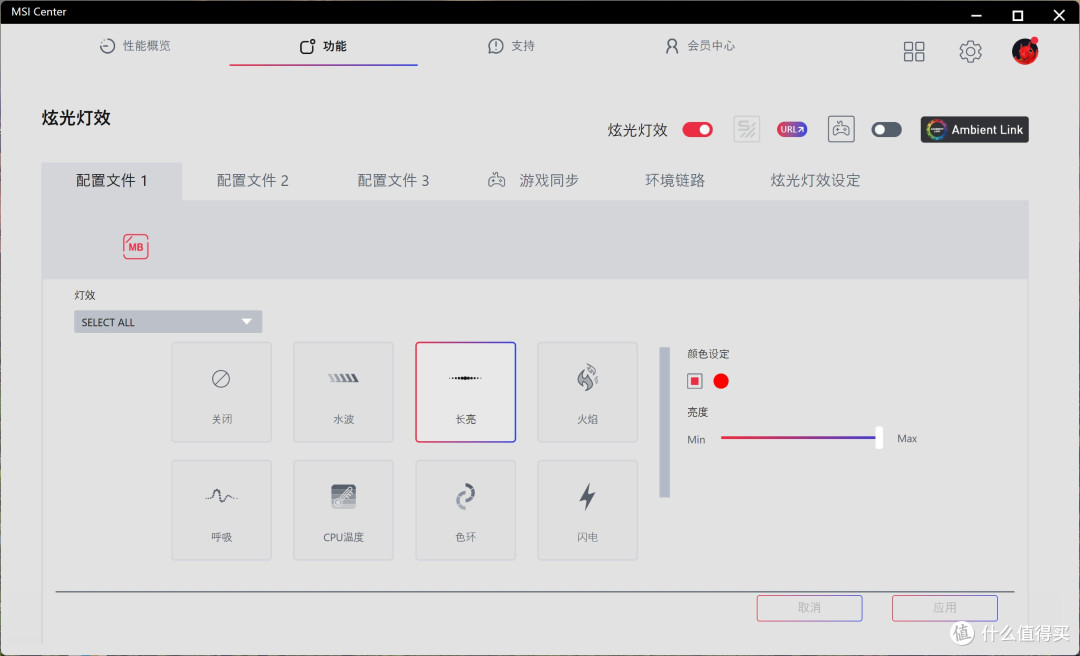
Task: Turn off the 炫光灯效 red switch
Action: click(x=698, y=130)
